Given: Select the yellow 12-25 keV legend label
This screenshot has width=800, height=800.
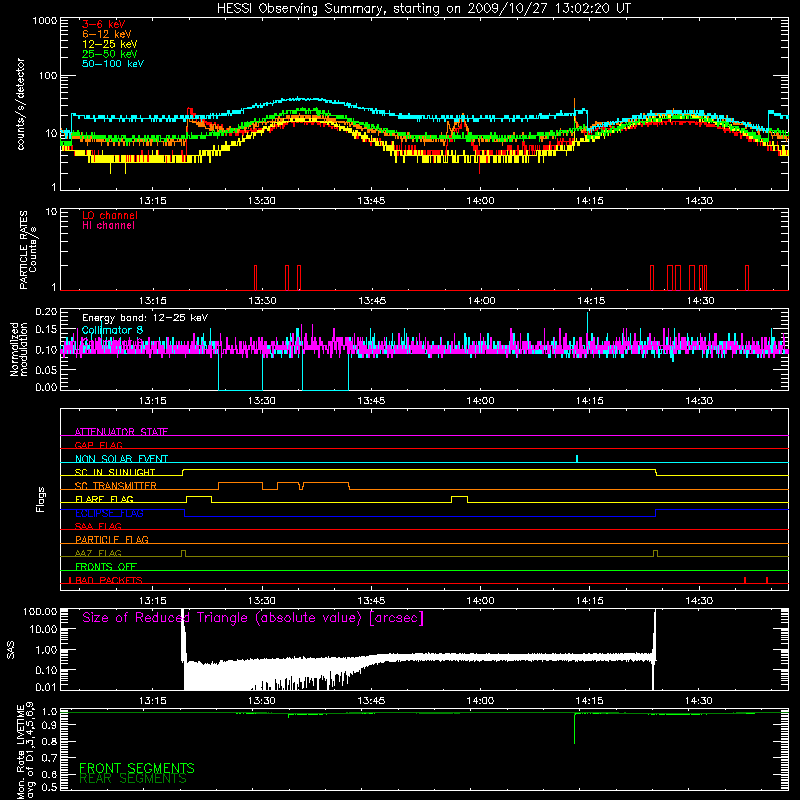Looking at the screenshot, I should click(x=109, y=44).
